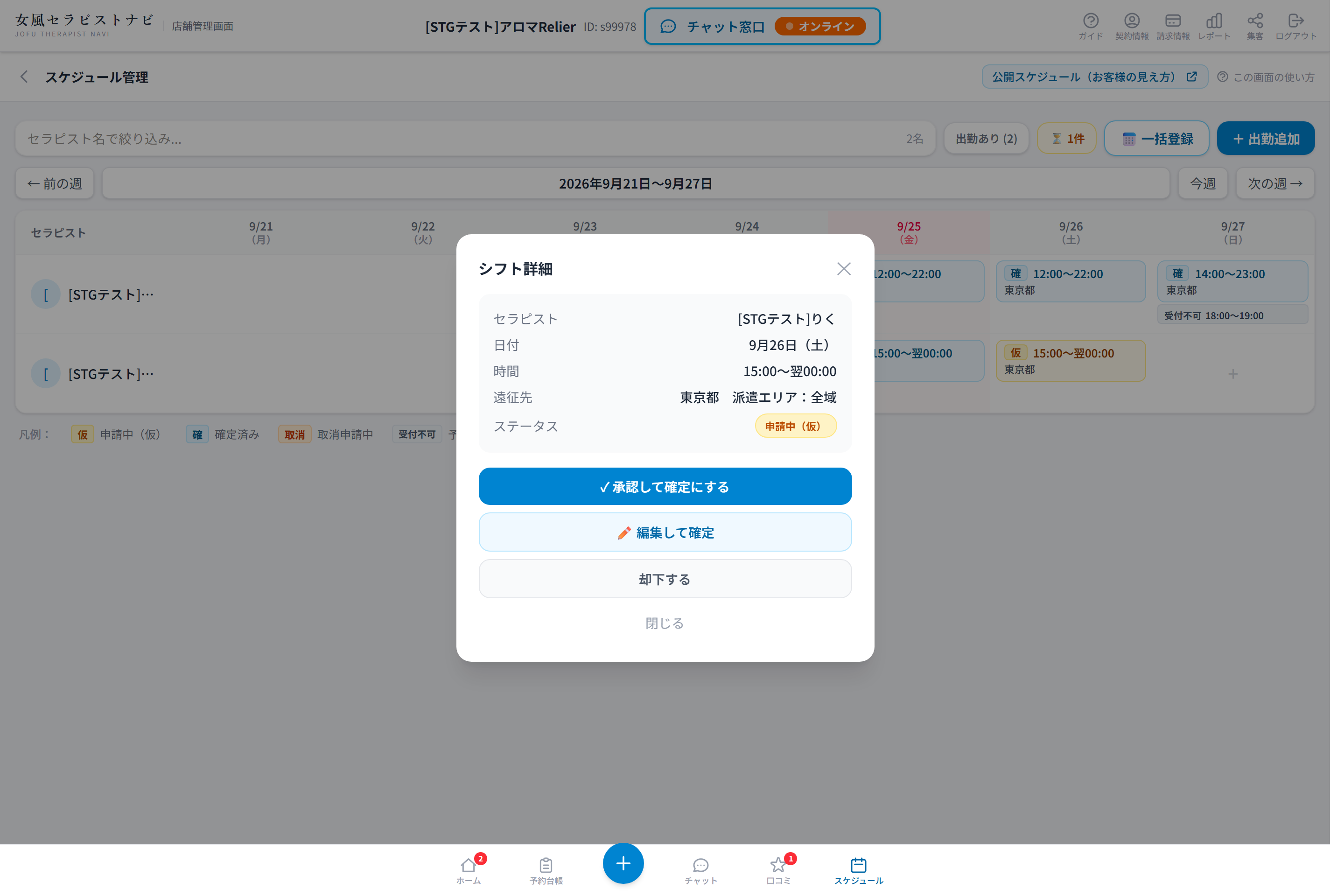Click この画面の使い方 help link
The height and width of the screenshot is (896, 1344).
click(x=1266, y=77)
